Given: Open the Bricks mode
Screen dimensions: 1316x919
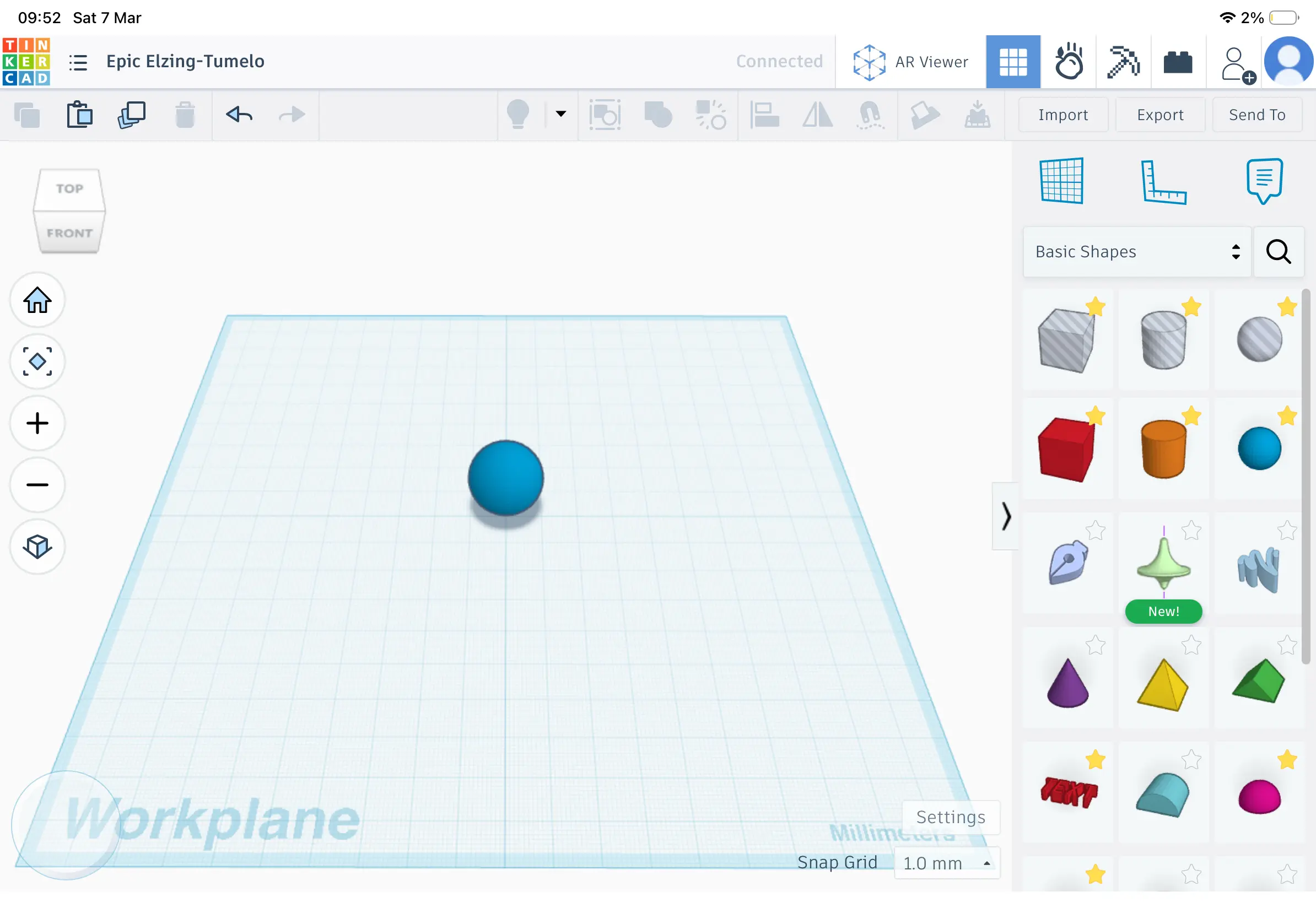Looking at the screenshot, I should pyautogui.click(x=1178, y=62).
